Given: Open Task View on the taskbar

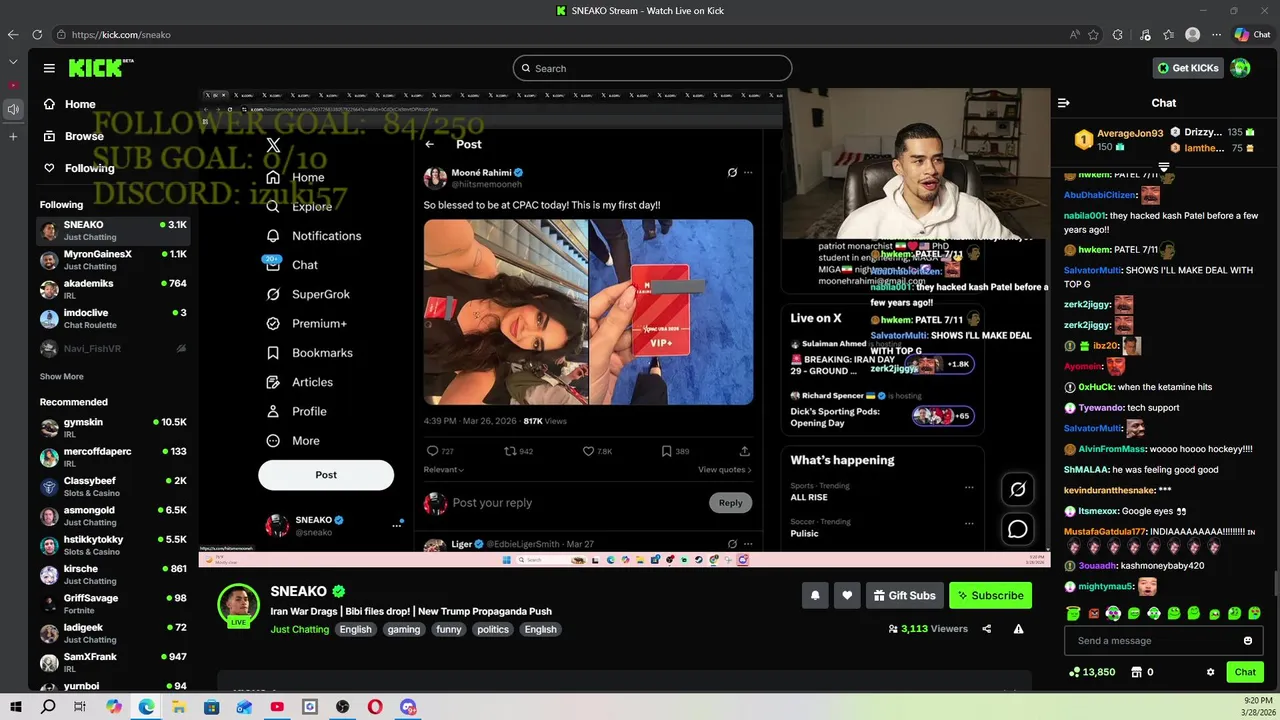Looking at the screenshot, I should click(80, 707).
